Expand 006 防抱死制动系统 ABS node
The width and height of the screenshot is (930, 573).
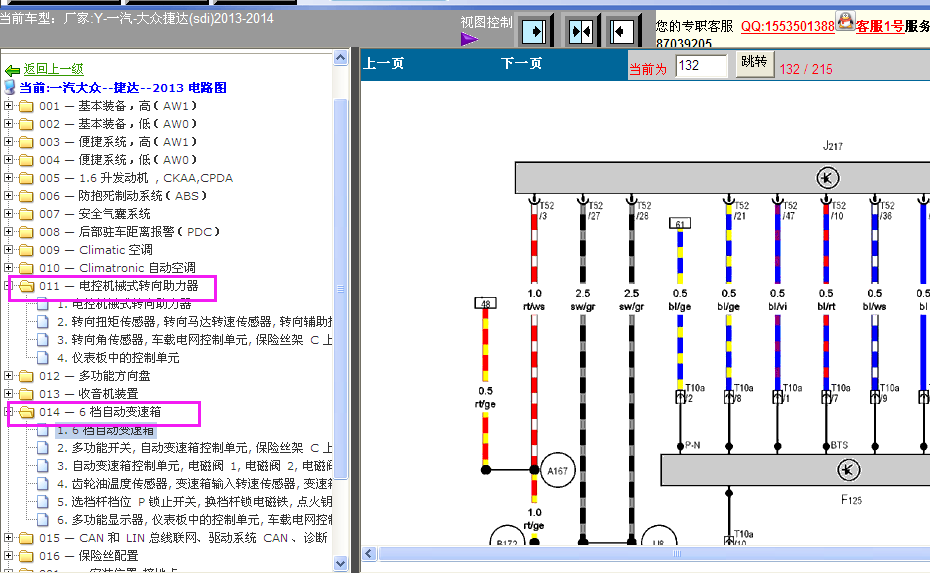coord(8,195)
